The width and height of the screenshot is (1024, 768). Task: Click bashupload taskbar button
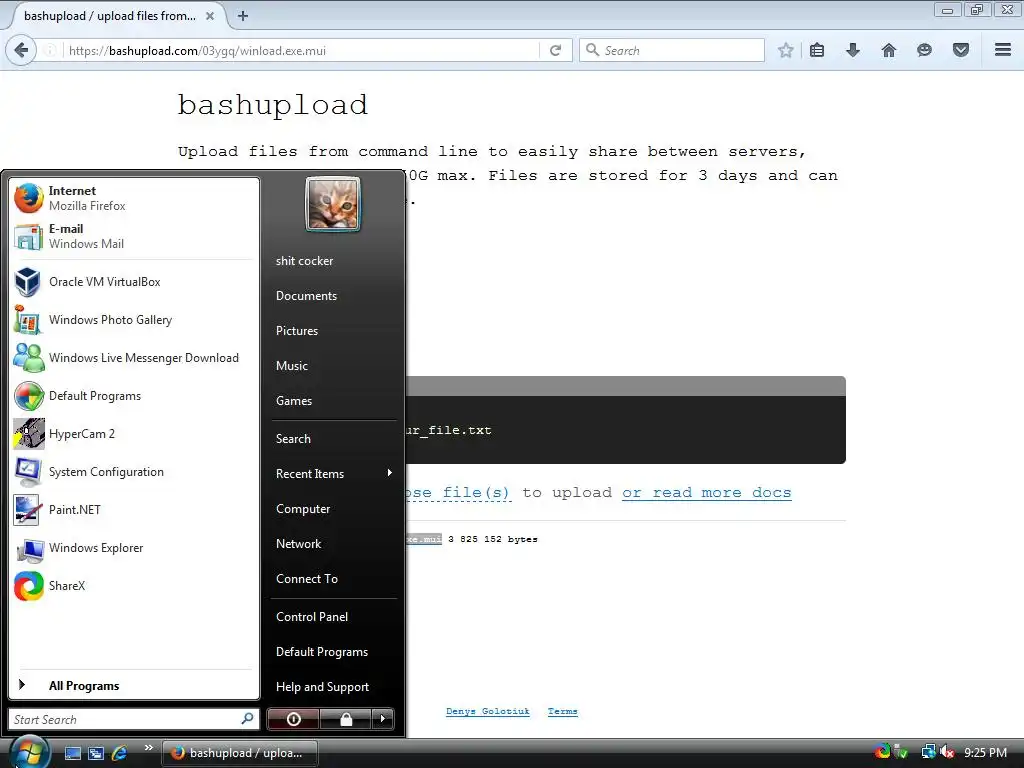coord(240,753)
